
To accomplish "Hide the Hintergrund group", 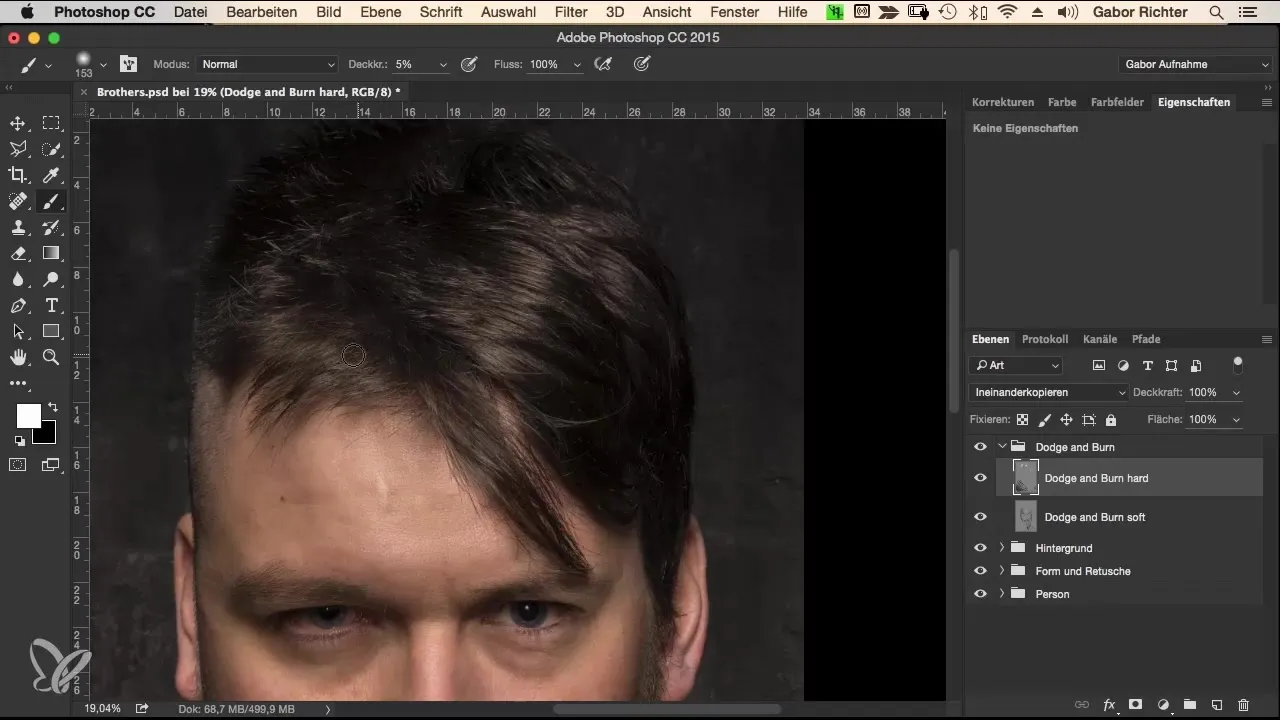I will [980, 548].
